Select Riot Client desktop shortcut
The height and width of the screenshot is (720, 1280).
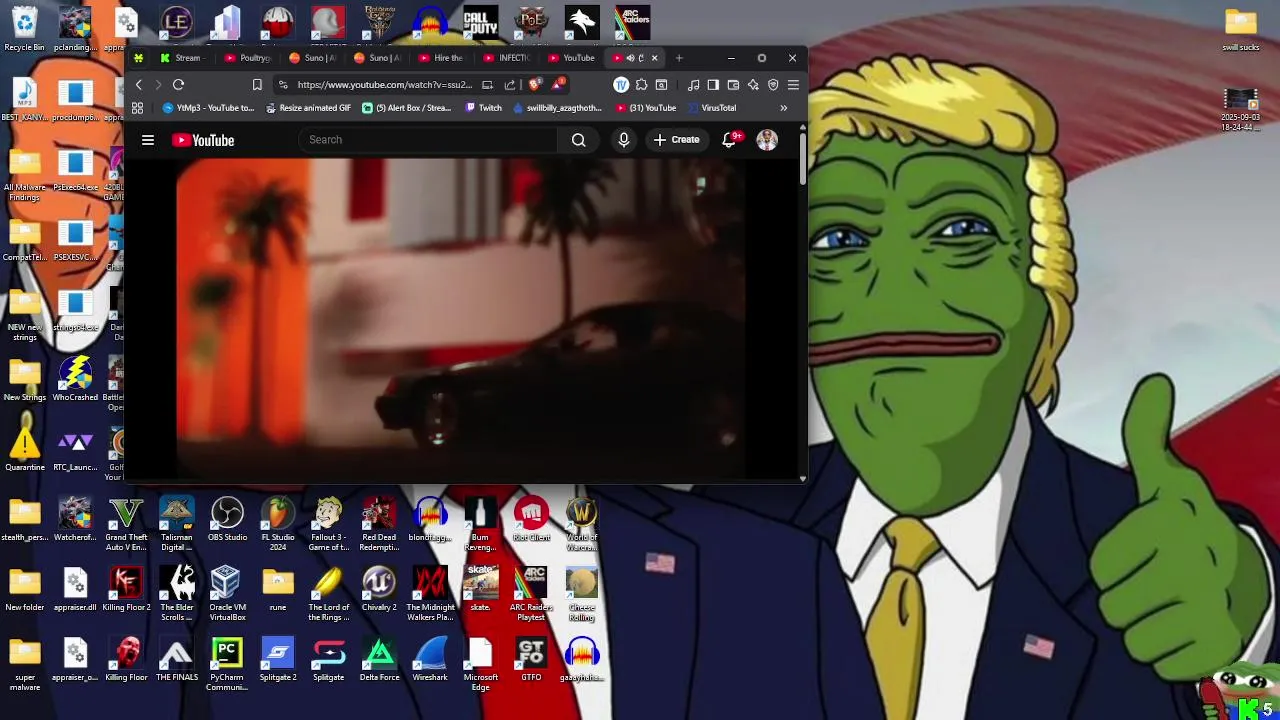(x=531, y=520)
